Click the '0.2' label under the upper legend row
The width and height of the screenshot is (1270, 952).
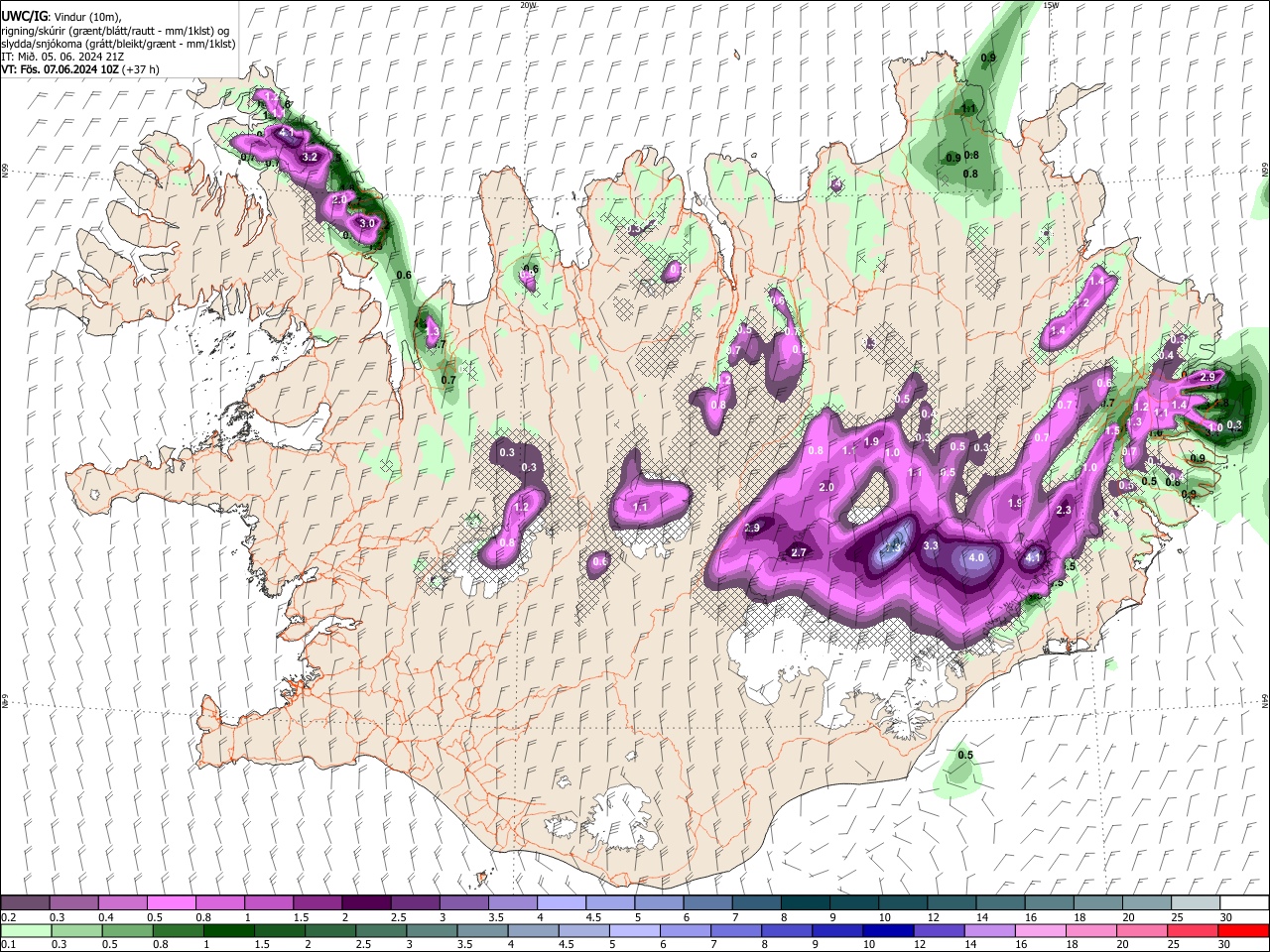tap(9, 917)
